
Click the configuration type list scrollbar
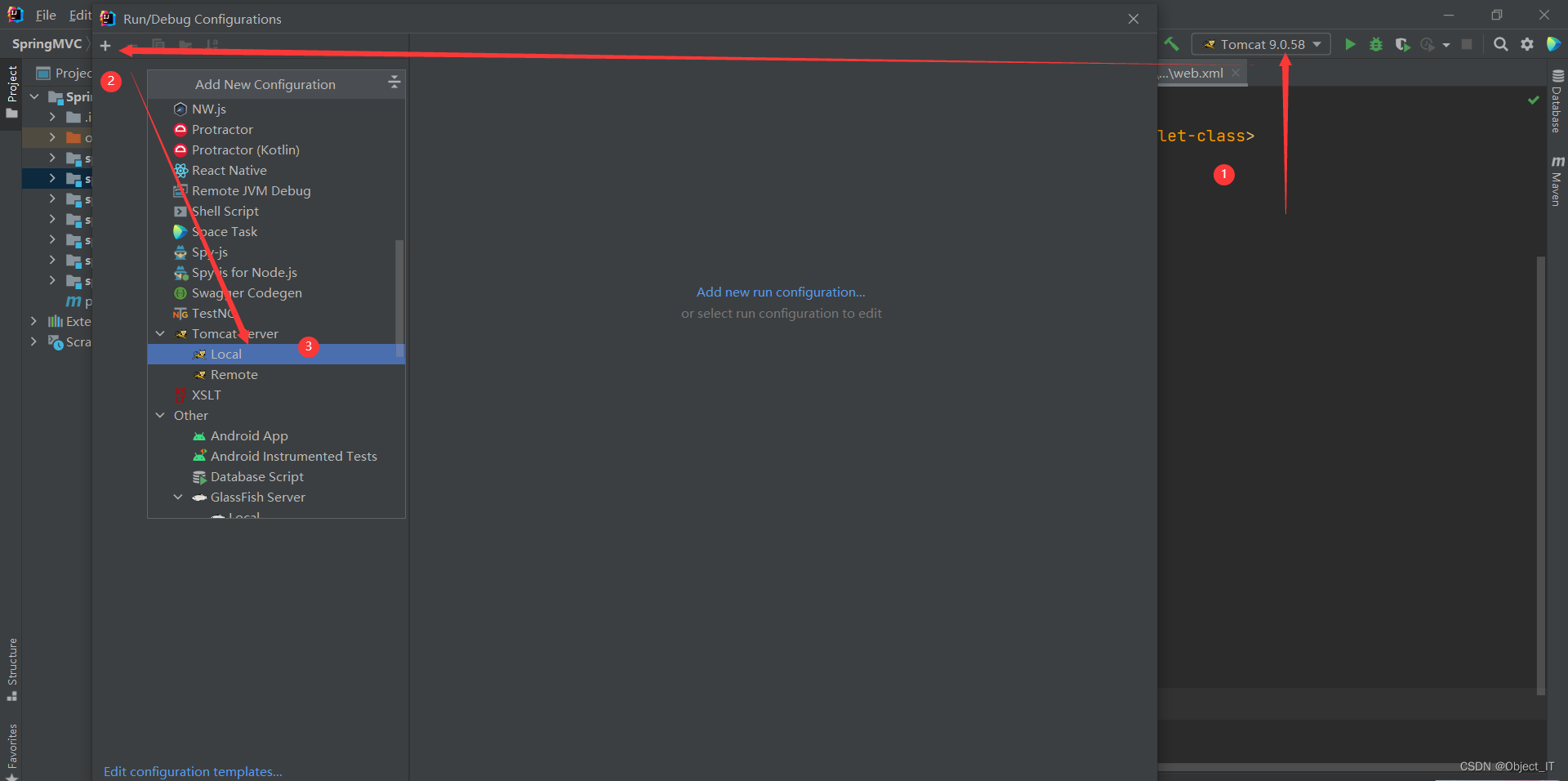[x=399, y=298]
